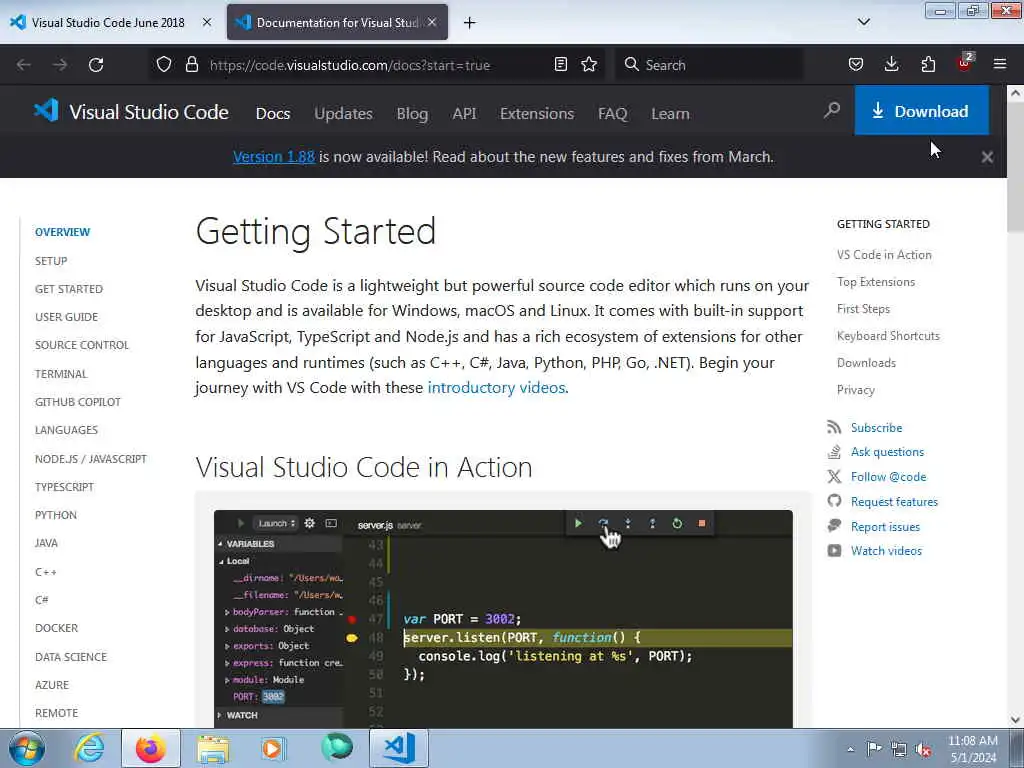1024x768 pixels.
Task: Click the YouTube icon beside Watch videos
Action: click(x=834, y=551)
